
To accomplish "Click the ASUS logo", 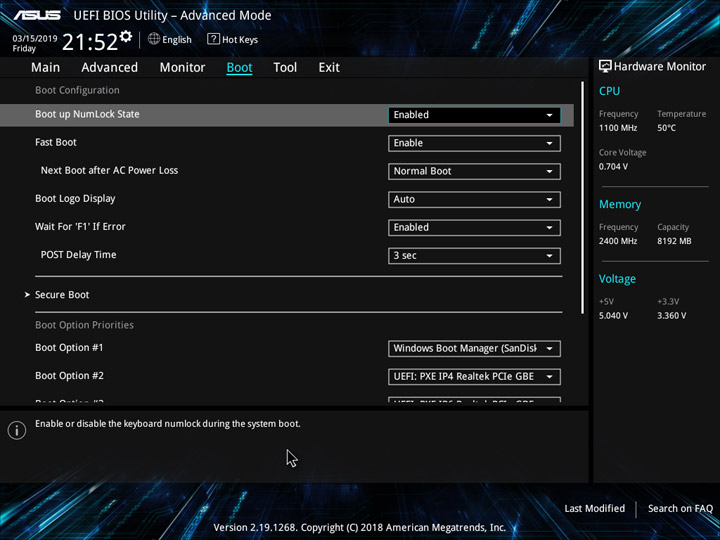I will [37, 15].
